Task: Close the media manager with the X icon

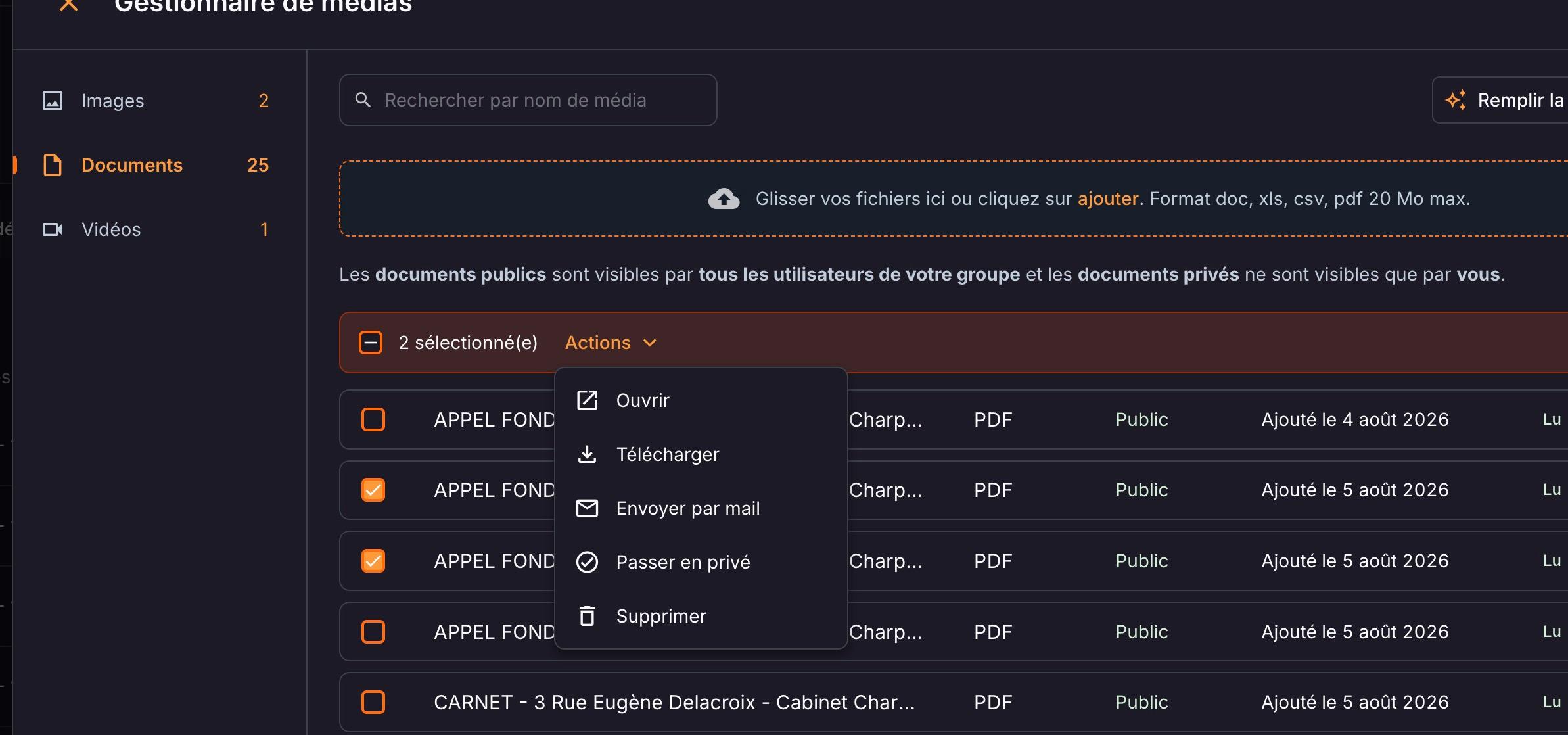Action: [69, 5]
